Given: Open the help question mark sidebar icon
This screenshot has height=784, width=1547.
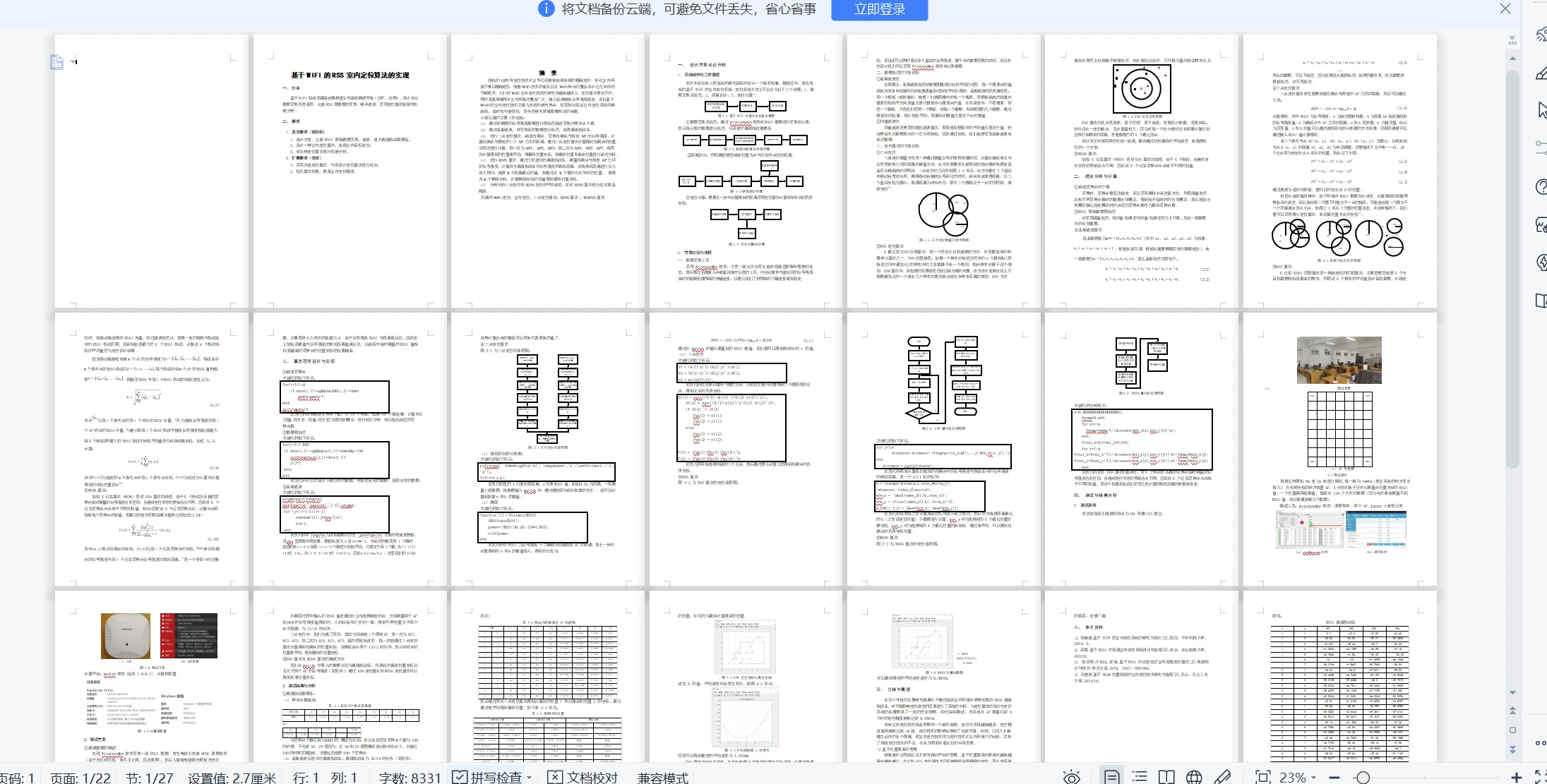Looking at the screenshot, I should [x=1541, y=187].
